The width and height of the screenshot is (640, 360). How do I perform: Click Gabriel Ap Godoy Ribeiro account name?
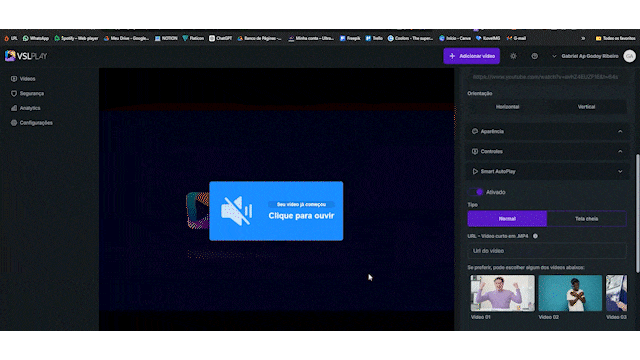point(590,56)
